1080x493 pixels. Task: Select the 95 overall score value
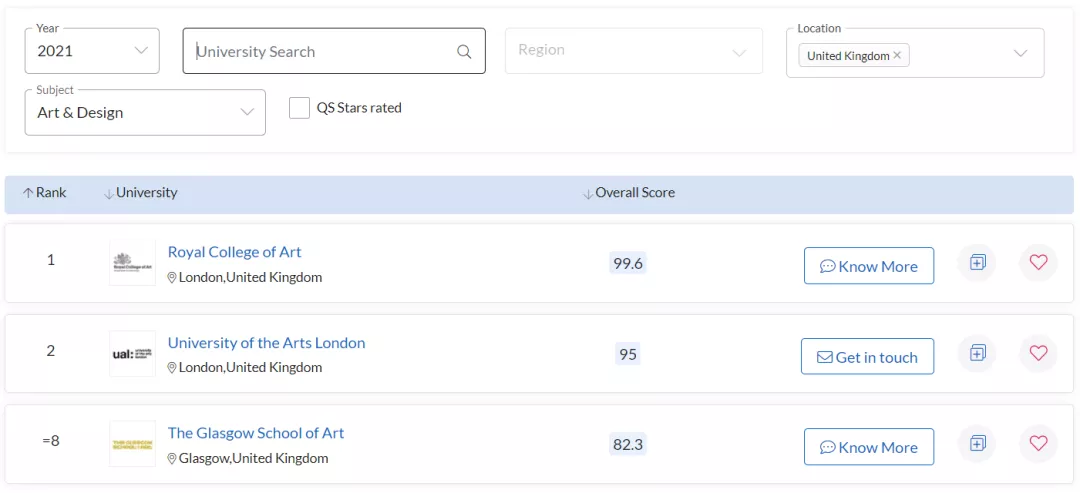[628, 354]
